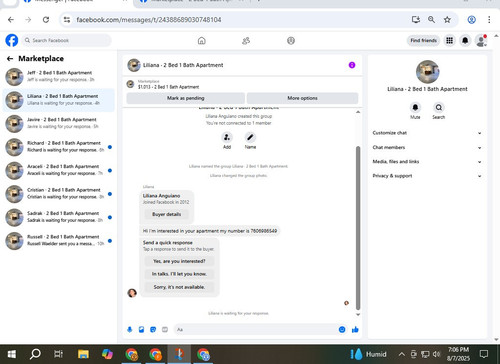Open notification center on taskbar
The height and width of the screenshot is (364, 500).
point(484,354)
